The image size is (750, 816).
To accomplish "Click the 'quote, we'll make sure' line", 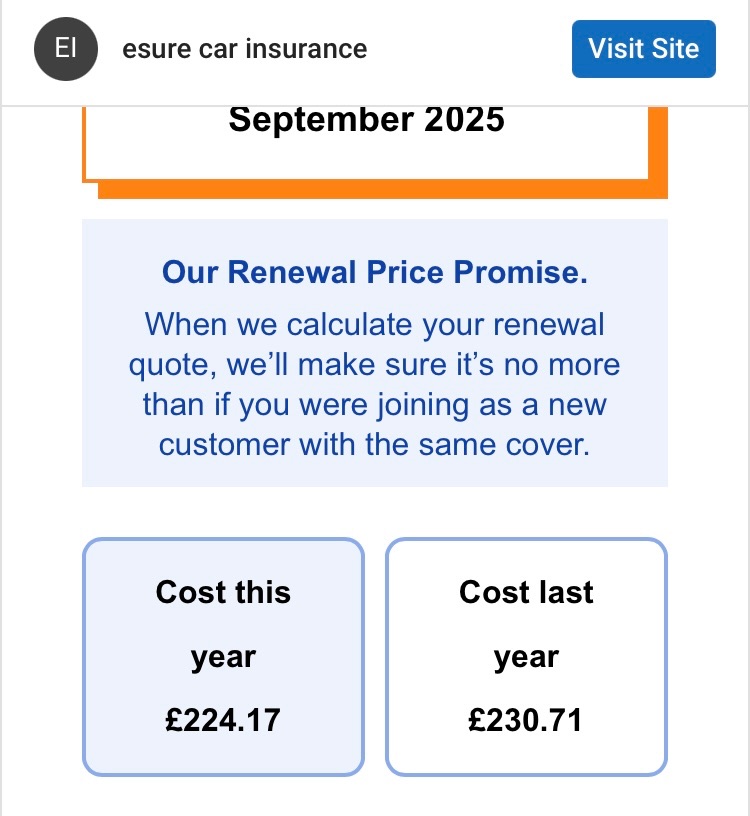I will point(375,365).
